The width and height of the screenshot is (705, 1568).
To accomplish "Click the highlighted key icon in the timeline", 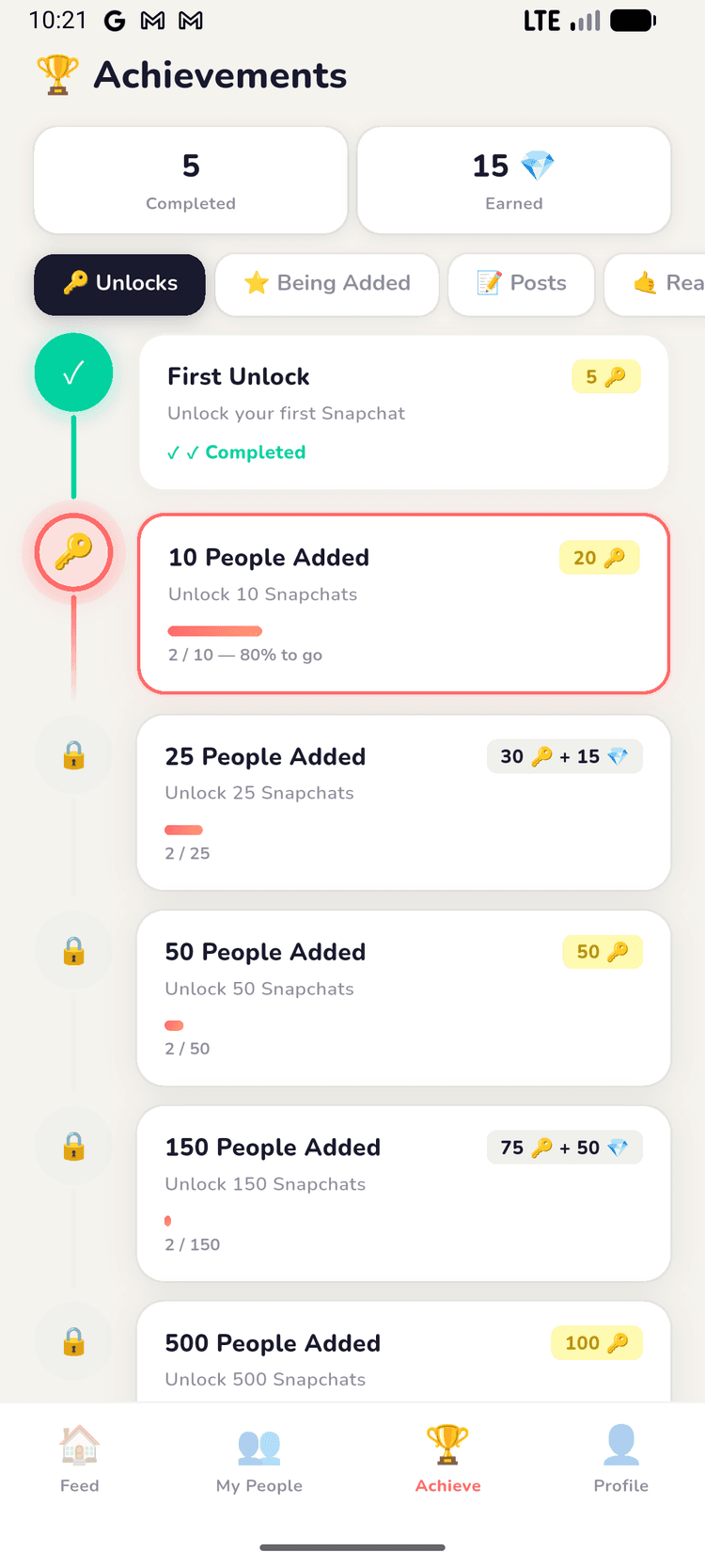I will pos(73,552).
